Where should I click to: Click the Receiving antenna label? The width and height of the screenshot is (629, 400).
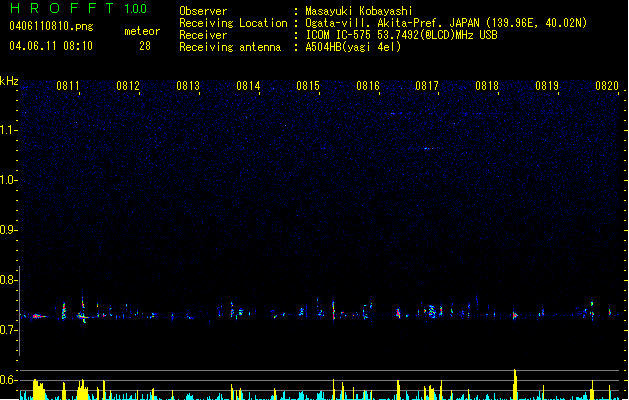pos(230,47)
